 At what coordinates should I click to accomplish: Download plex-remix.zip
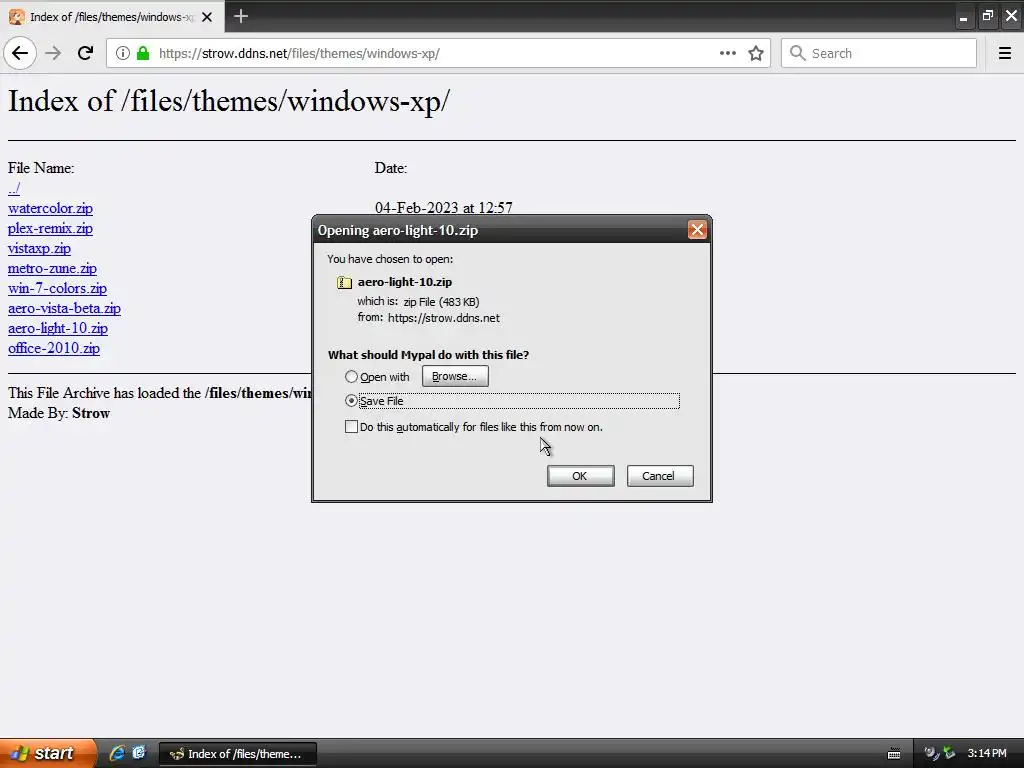(50, 229)
